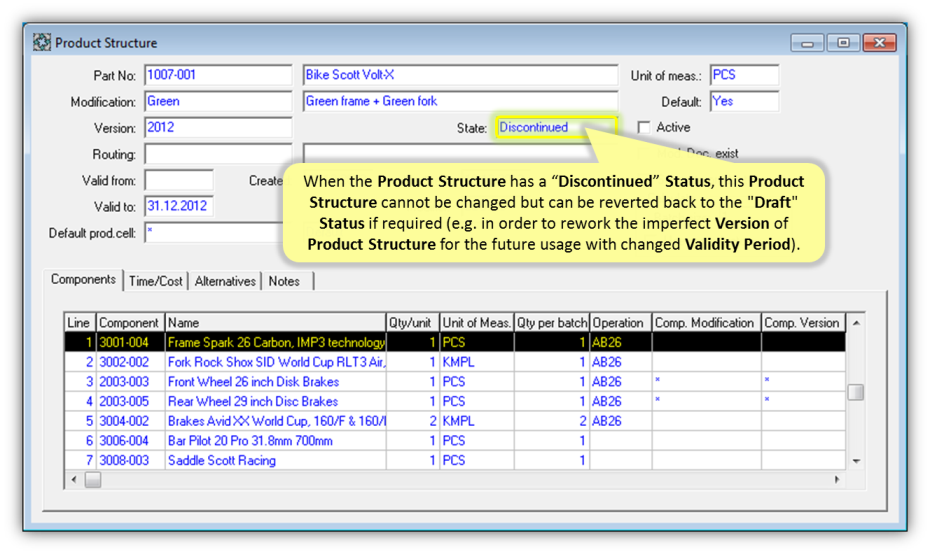Maximize the Product Structure window
The image size is (930, 554).
click(x=843, y=43)
